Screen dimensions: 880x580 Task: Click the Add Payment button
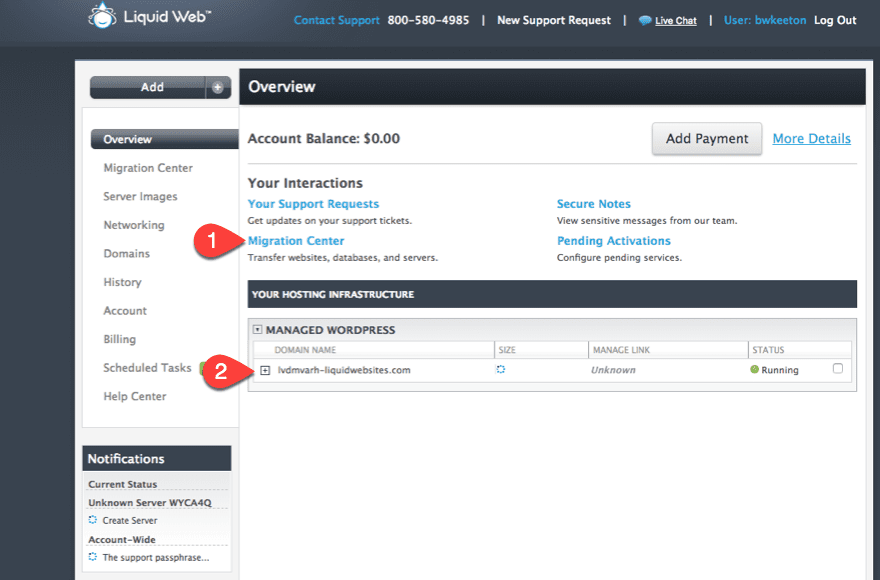[x=707, y=139]
